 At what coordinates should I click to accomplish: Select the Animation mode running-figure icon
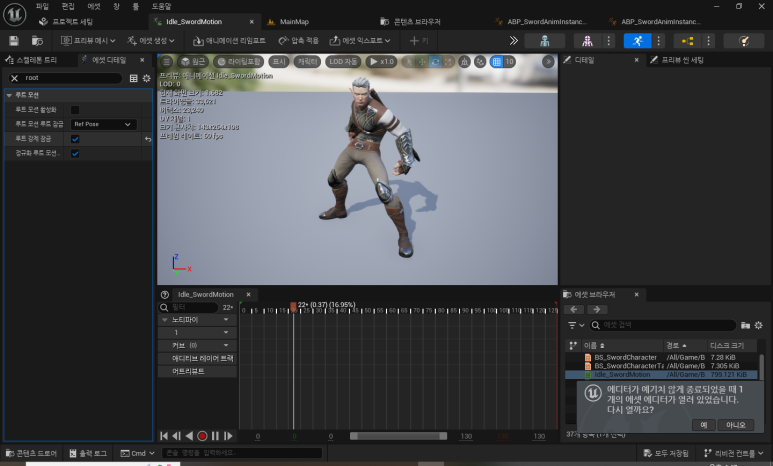[637, 41]
